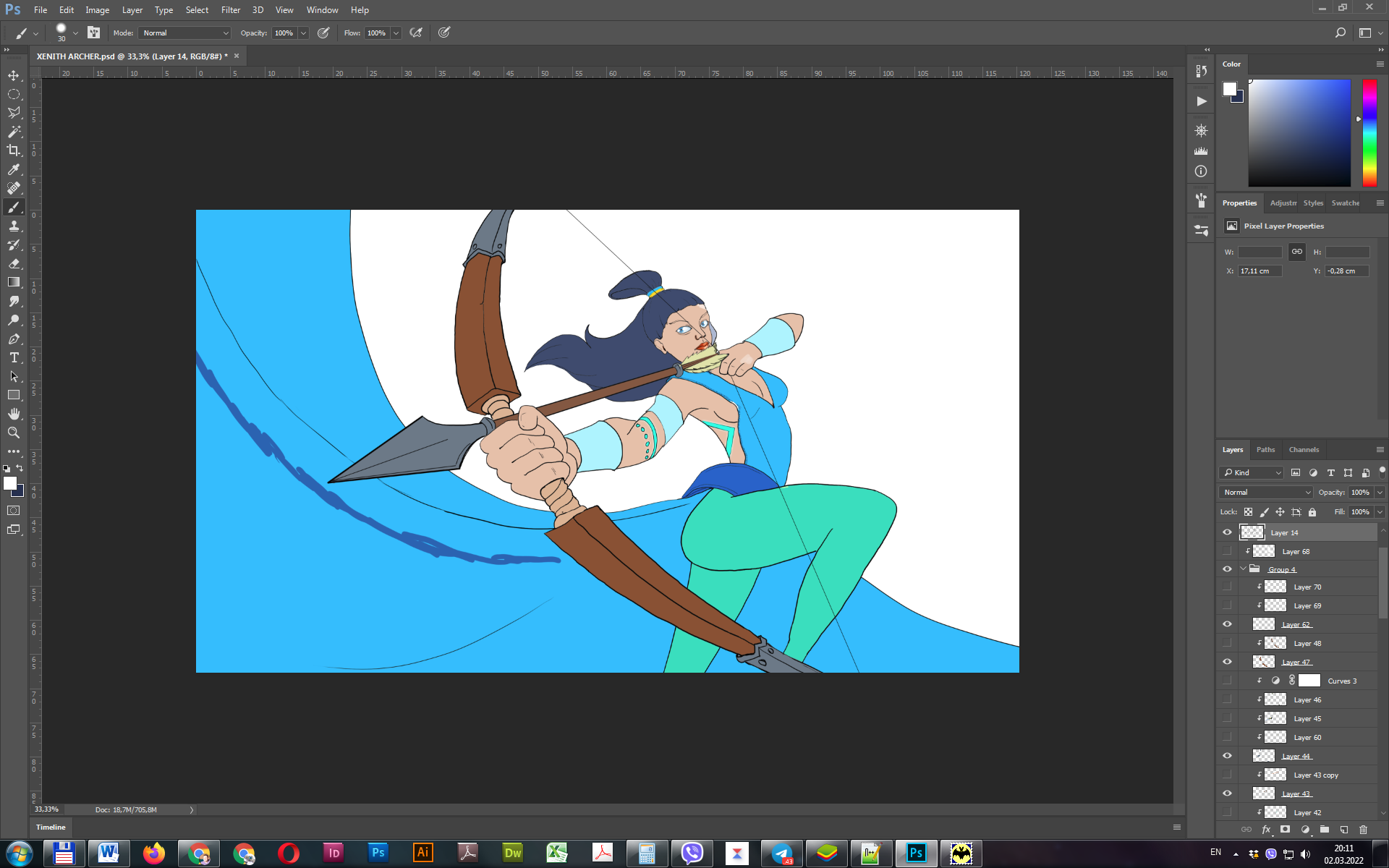Viewport: 1389px width, 868px height.
Task: Create a new layer icon
Action: pos(1344,830)
